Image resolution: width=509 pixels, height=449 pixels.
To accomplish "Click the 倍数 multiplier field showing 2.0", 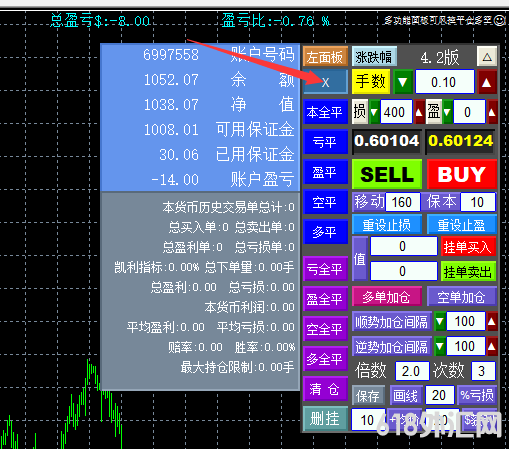I will tap(412, 371).
